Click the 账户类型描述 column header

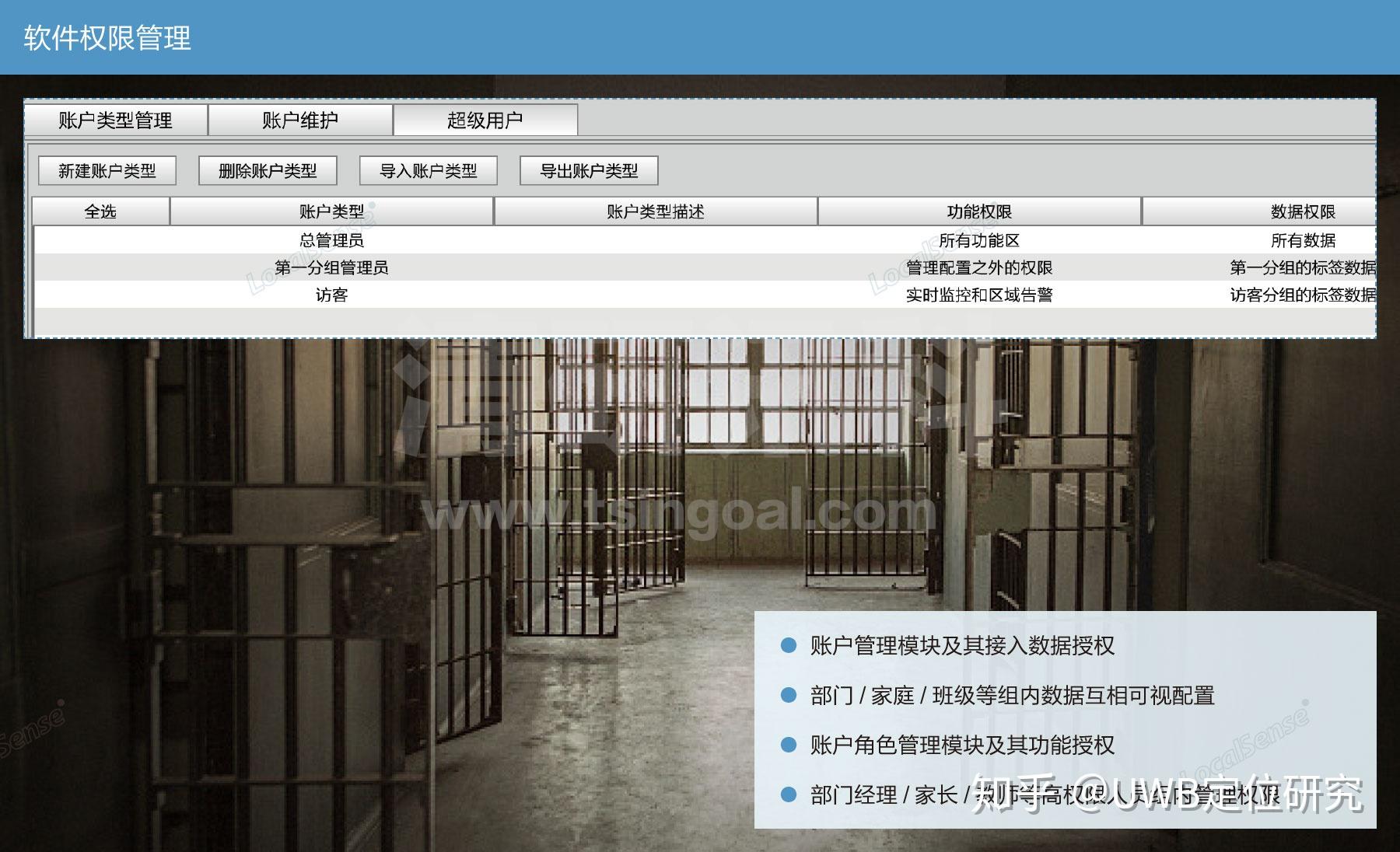pos(656,211)
